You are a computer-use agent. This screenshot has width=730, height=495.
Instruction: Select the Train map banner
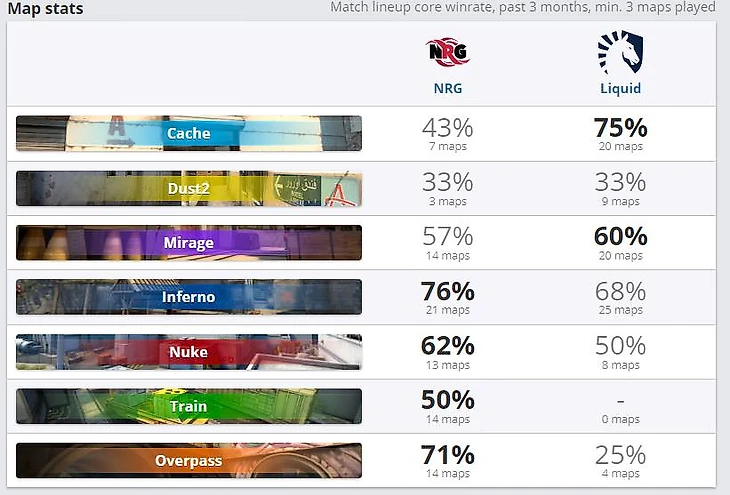click(189, 406)
